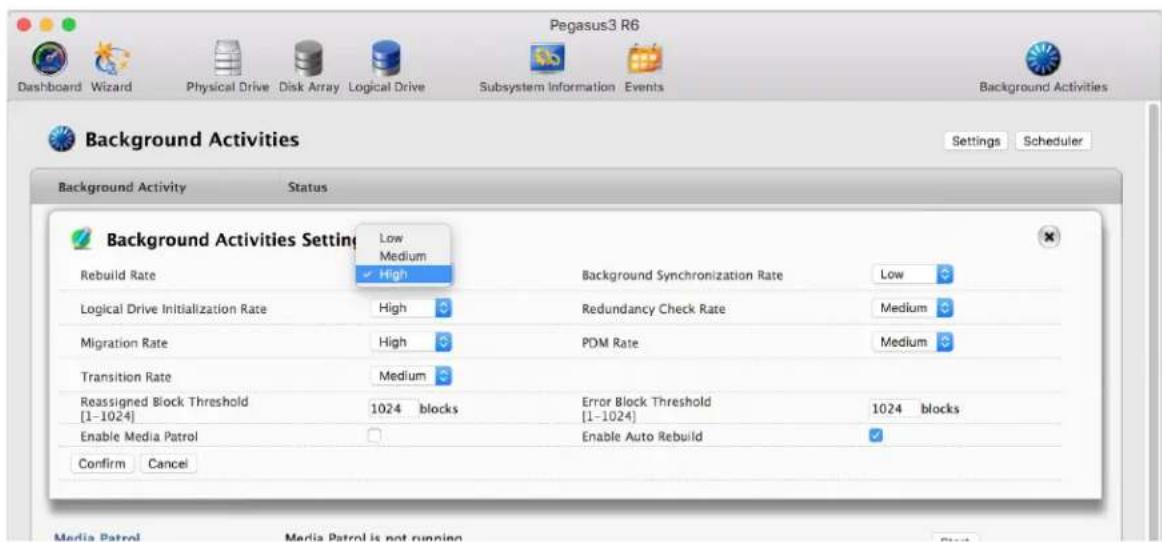Open the PDM Rate dropdown
Viewport: 1162px width, 542px height.
(912, 343)
